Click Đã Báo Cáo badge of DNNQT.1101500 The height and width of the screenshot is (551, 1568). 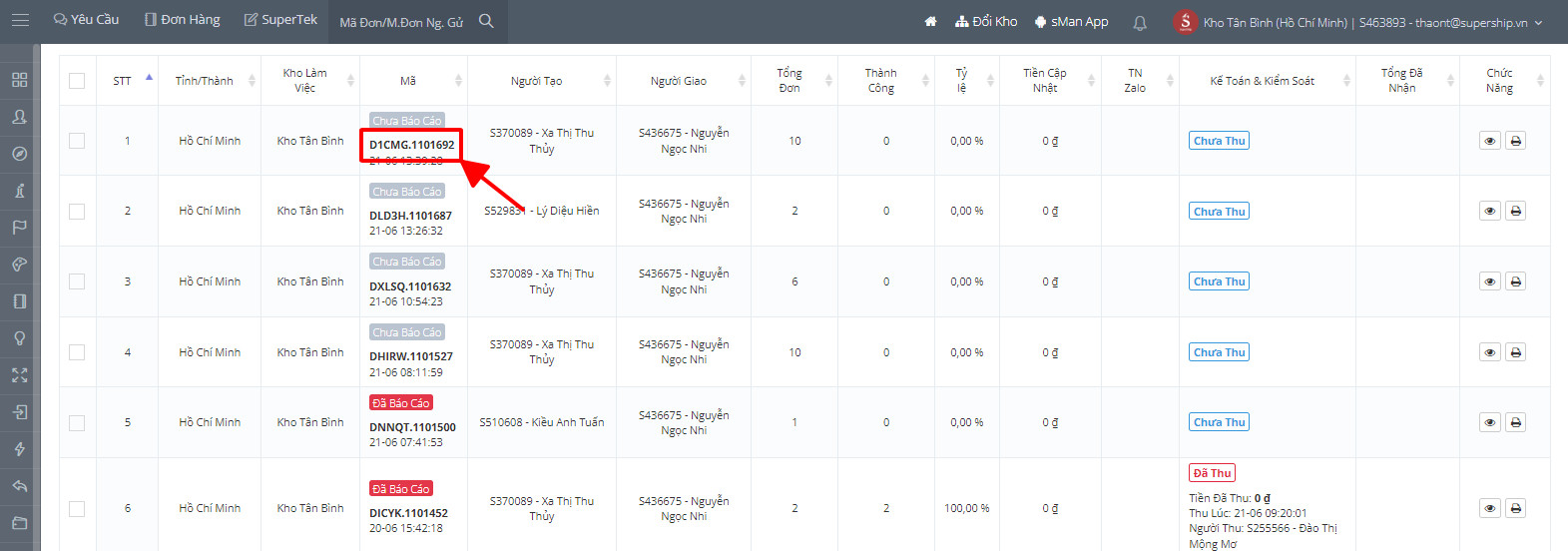coord(401,403)
